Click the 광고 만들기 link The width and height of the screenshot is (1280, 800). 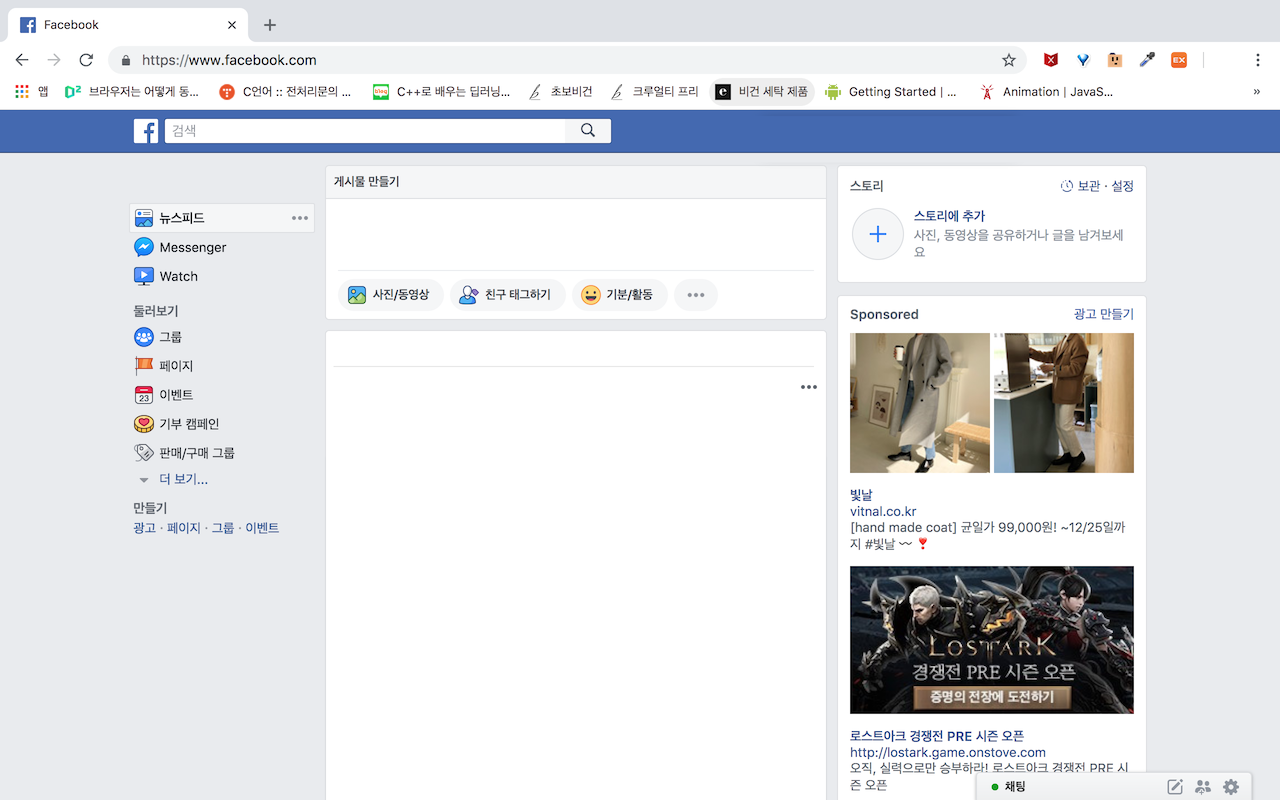[x=1103, y=314]
